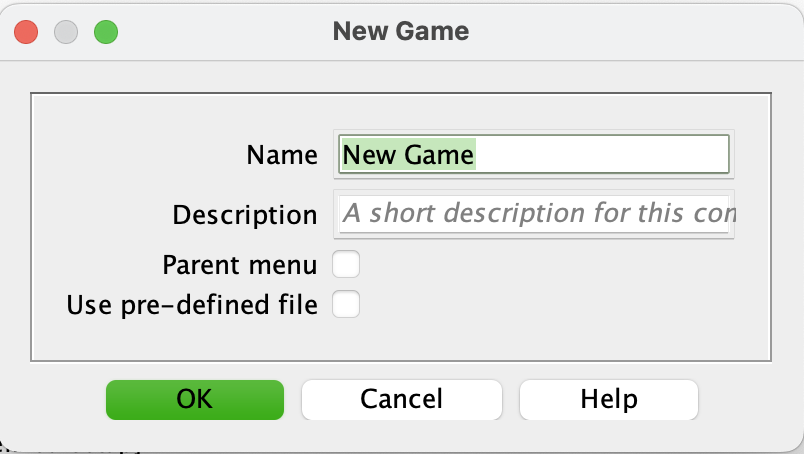Enable the Parent menu checkbox
This screenshot has height=454, width=804.
coord(346,264)
